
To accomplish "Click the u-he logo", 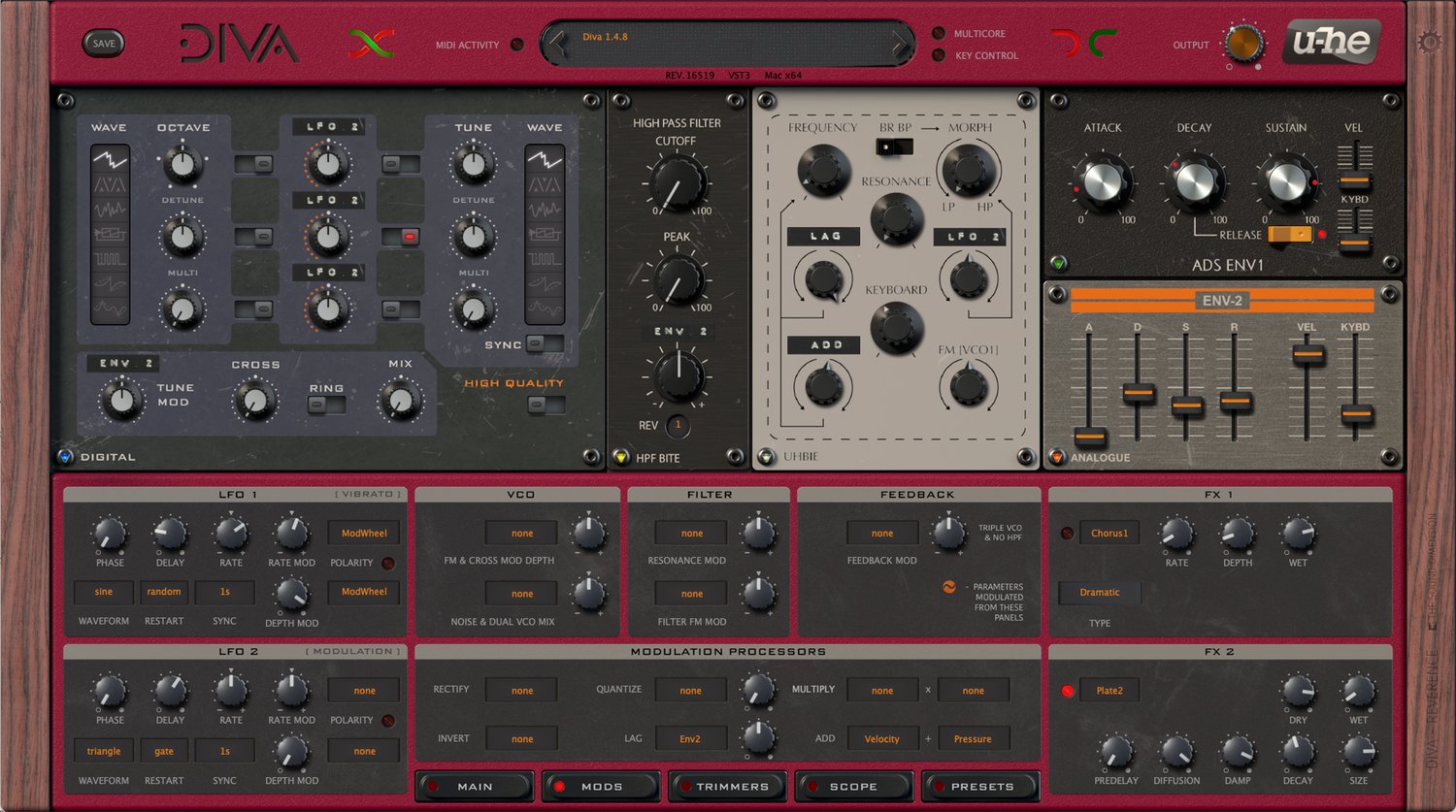I will [x=1332, y=42].
